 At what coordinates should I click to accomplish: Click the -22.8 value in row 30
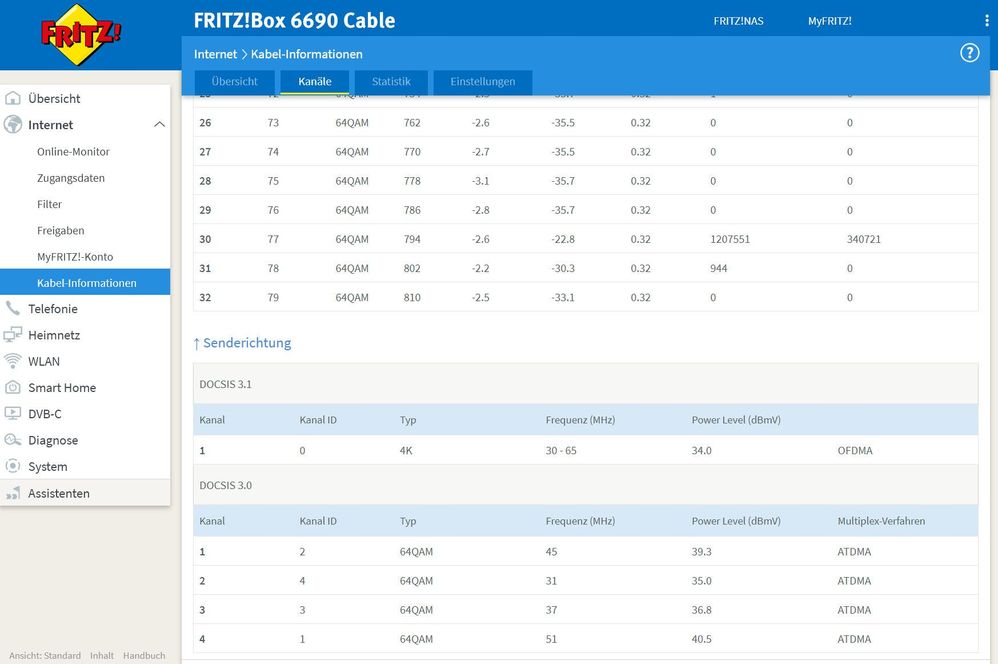(563, 239)
